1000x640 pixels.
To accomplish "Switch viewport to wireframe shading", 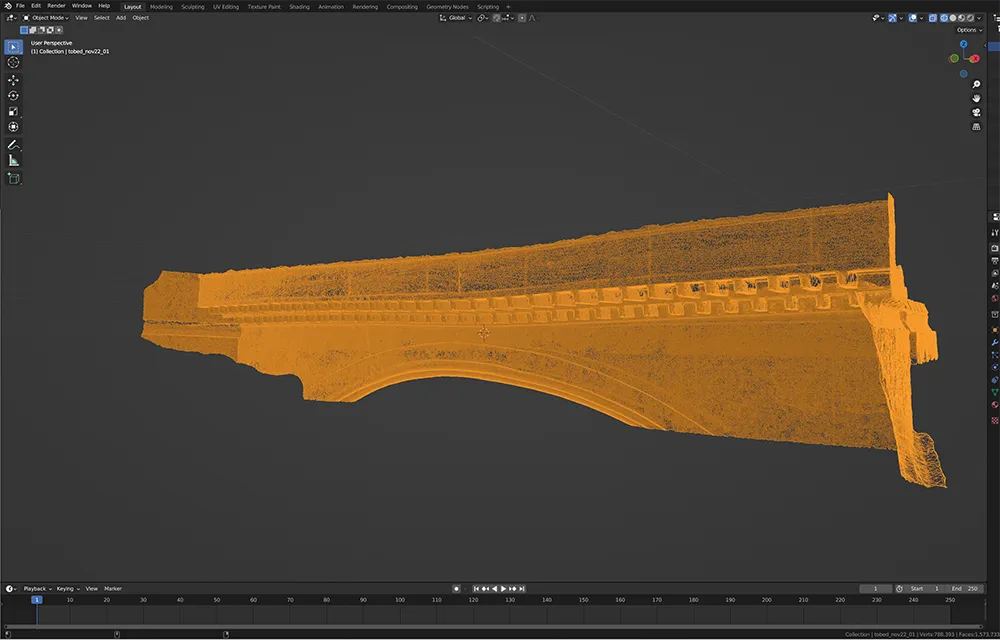I will point(944,17).
